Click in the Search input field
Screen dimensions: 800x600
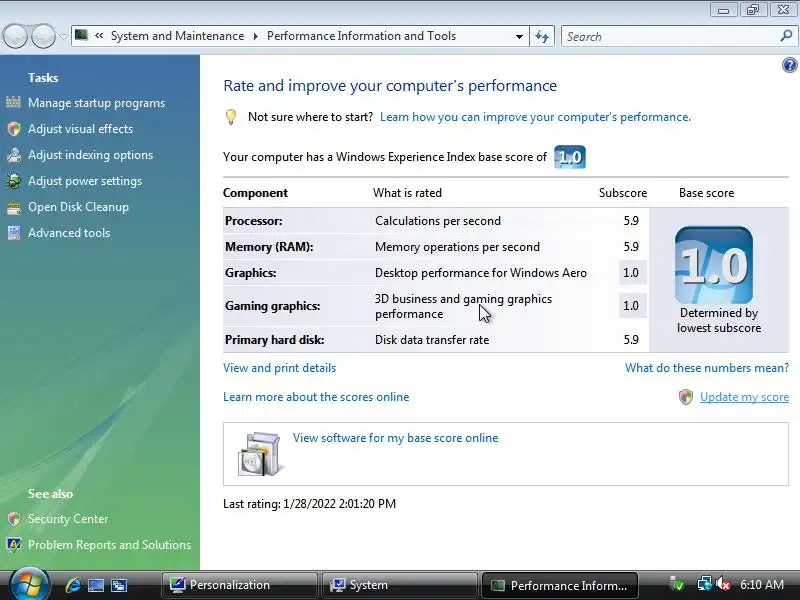pos(671,36)
